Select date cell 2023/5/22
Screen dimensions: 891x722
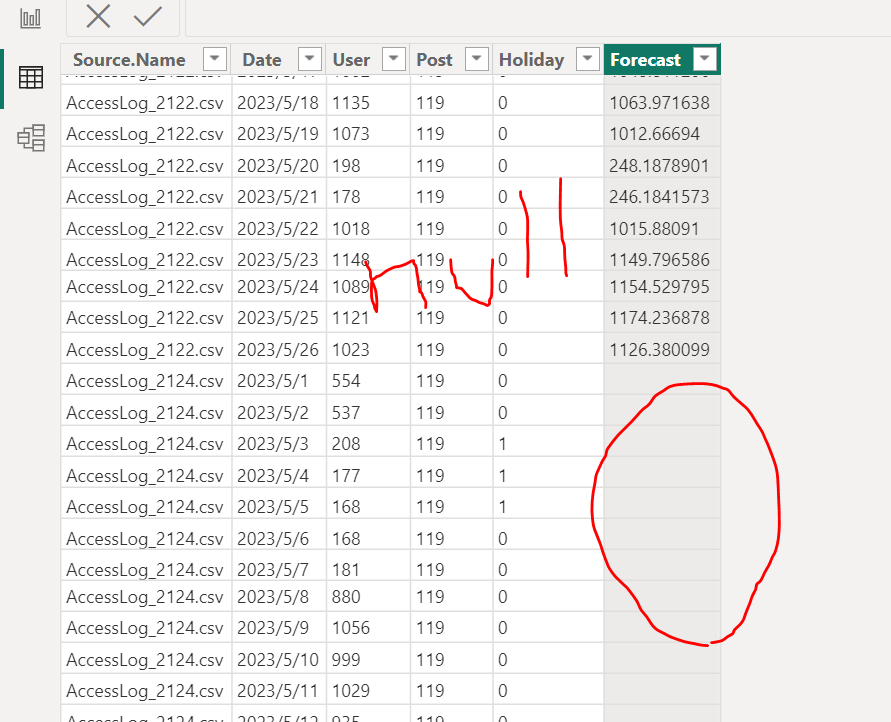pos(277,229)
